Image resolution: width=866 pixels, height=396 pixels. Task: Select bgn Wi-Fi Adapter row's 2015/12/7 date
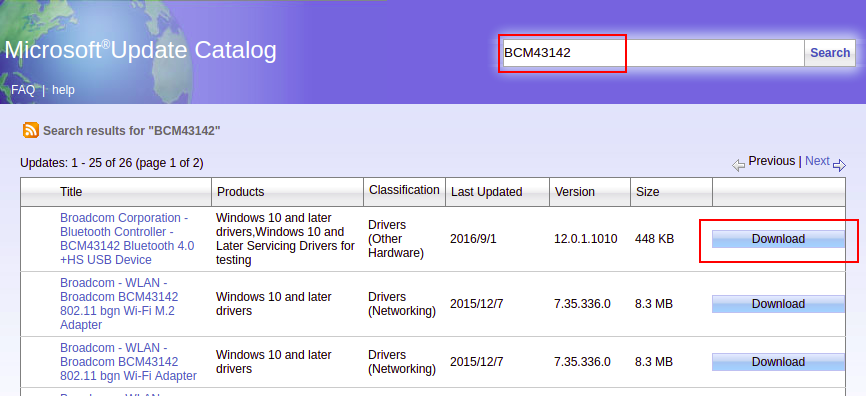pos(477,362)
